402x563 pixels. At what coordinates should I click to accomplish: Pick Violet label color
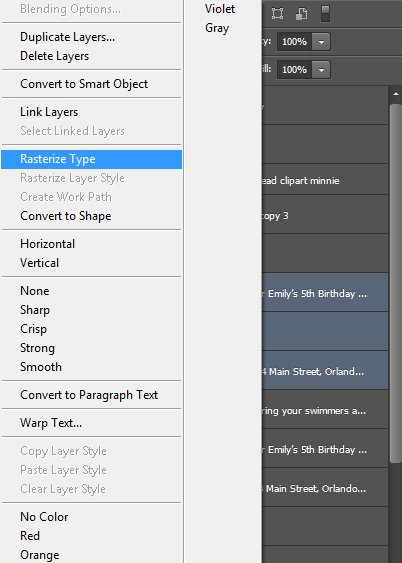(220, 9)
